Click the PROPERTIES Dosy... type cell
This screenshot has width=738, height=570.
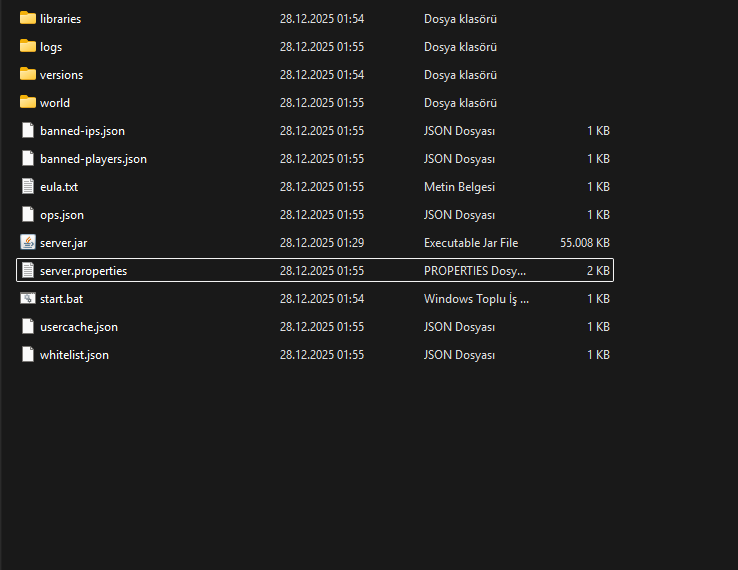coord(475,271)
